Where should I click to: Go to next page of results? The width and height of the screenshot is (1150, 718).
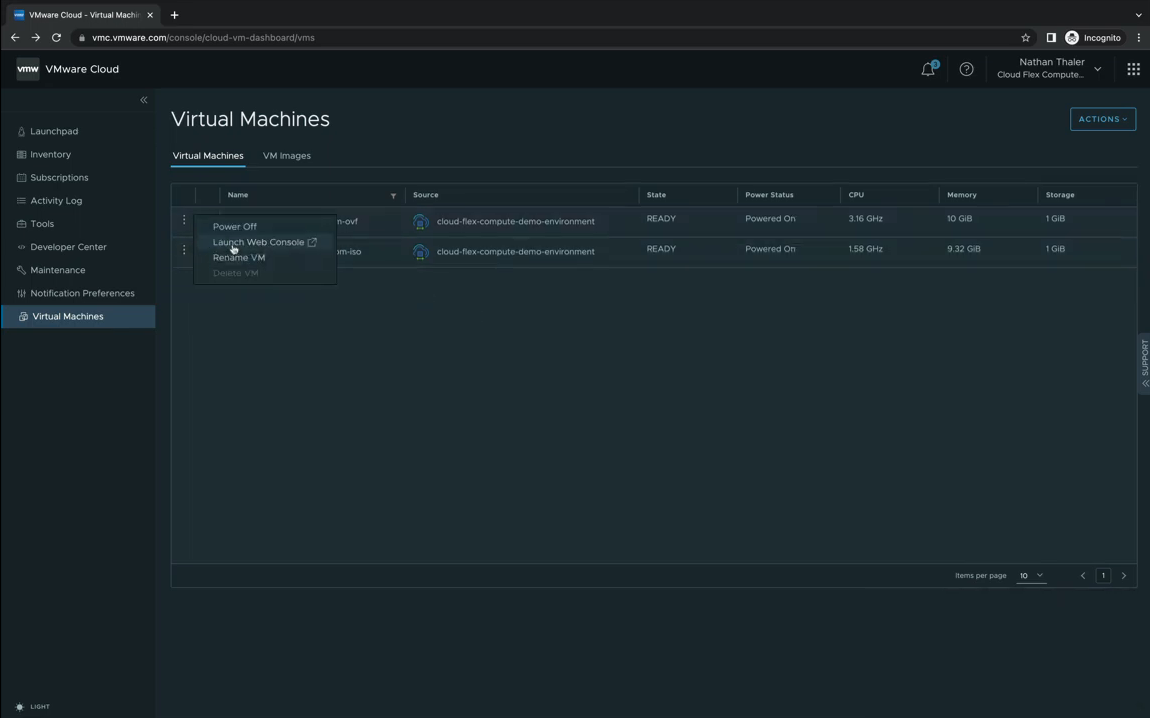(x=1124, y=576)
